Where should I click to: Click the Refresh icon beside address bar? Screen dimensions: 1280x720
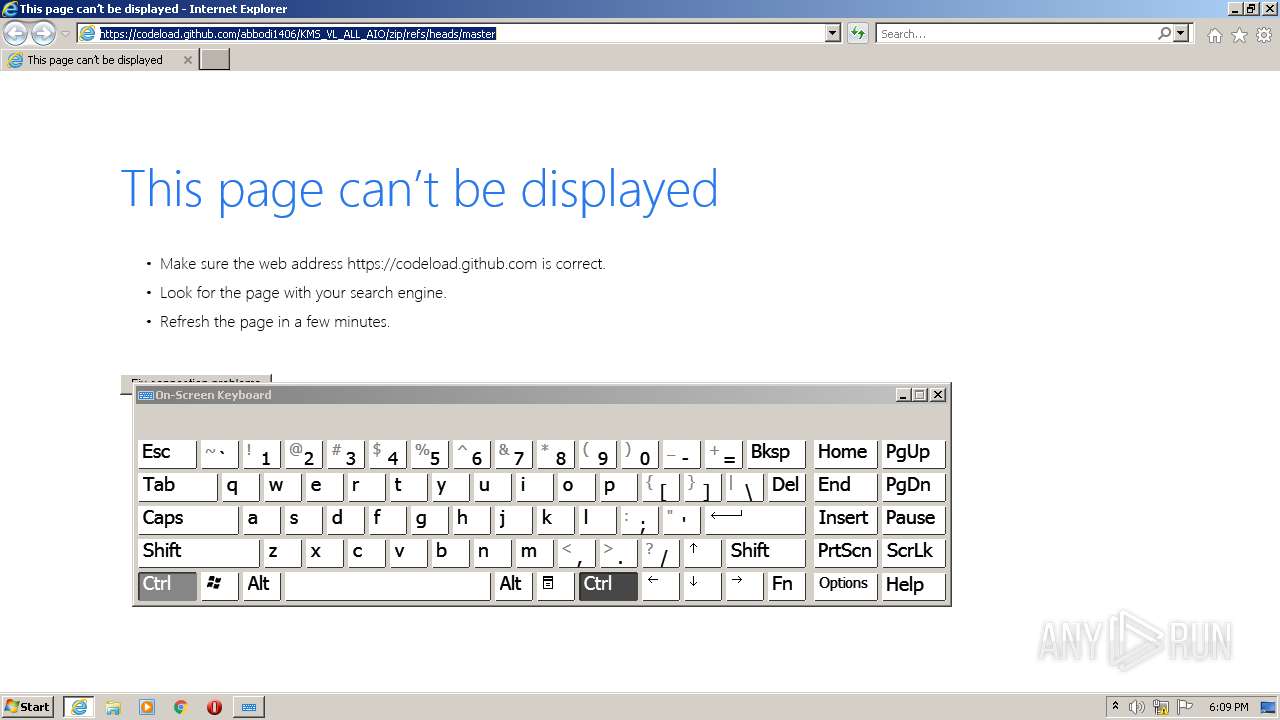pos(857,33)
